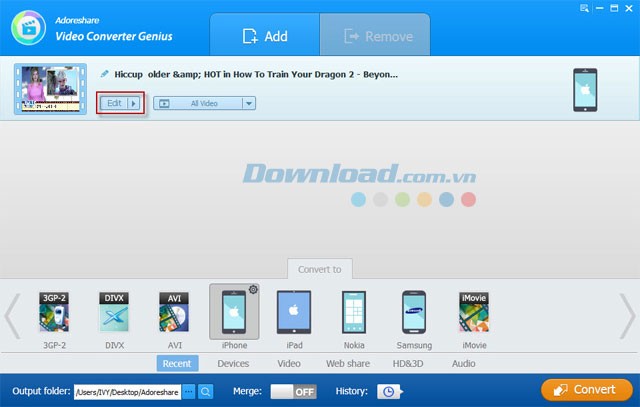Screen dimensions: 640x407
Task: Click the Adoreshare app logo
Action: tap(29, 28)
